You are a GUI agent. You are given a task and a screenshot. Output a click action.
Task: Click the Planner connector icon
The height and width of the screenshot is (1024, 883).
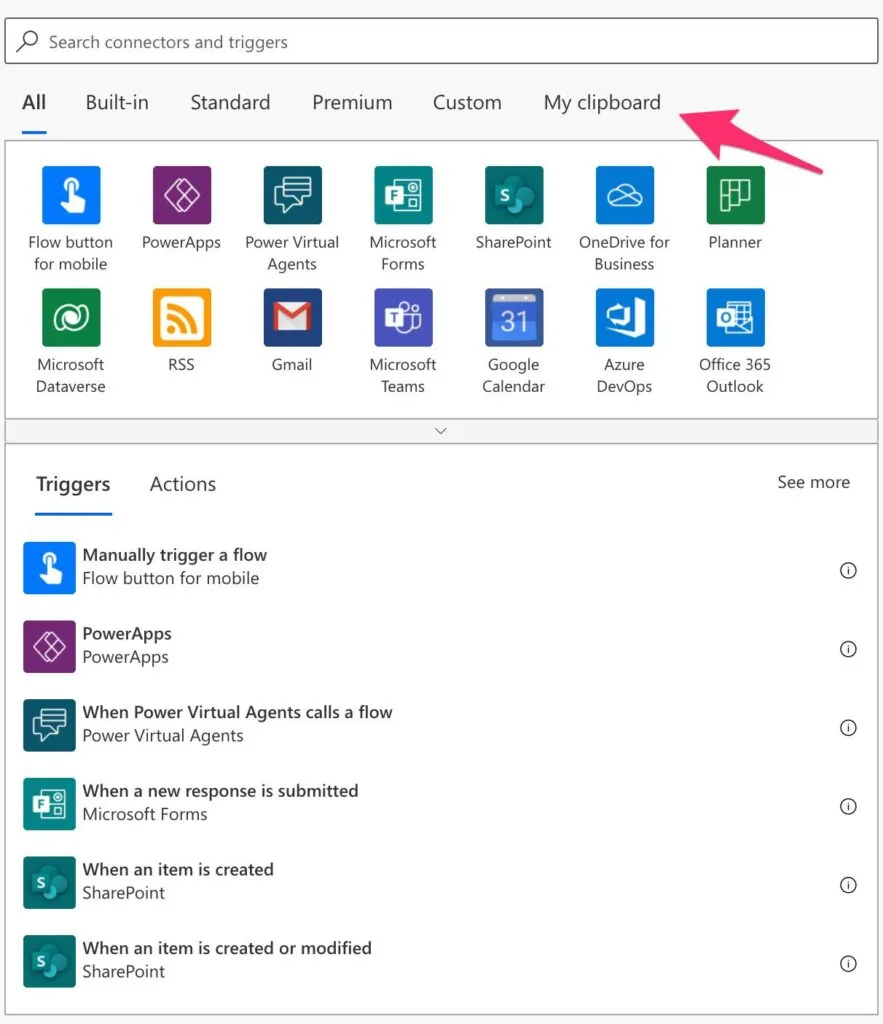point(735,196)
